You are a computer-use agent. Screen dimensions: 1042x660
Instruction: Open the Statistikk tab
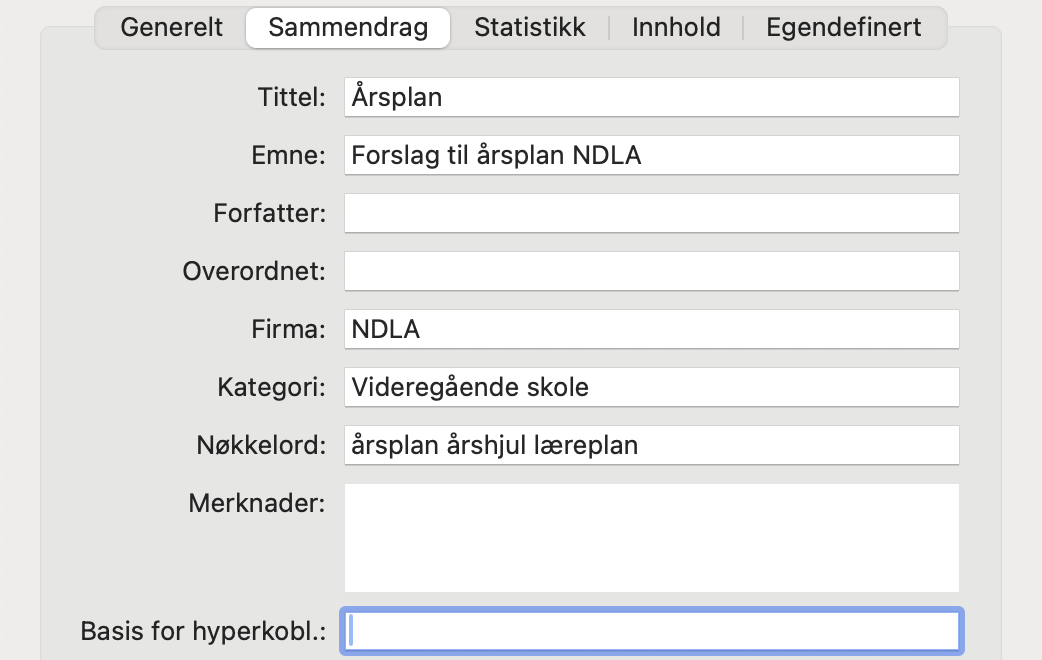(x=530, y=27)
